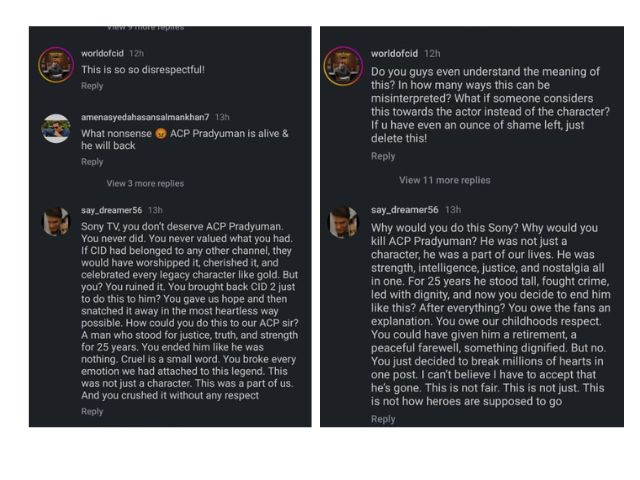Image resolution: width=640 pixels, height=480 pixels.
Task: Open say_dreamer56 avatar by 'Why would you' comment
Action: pyautogui.click(x=344, y=222)
